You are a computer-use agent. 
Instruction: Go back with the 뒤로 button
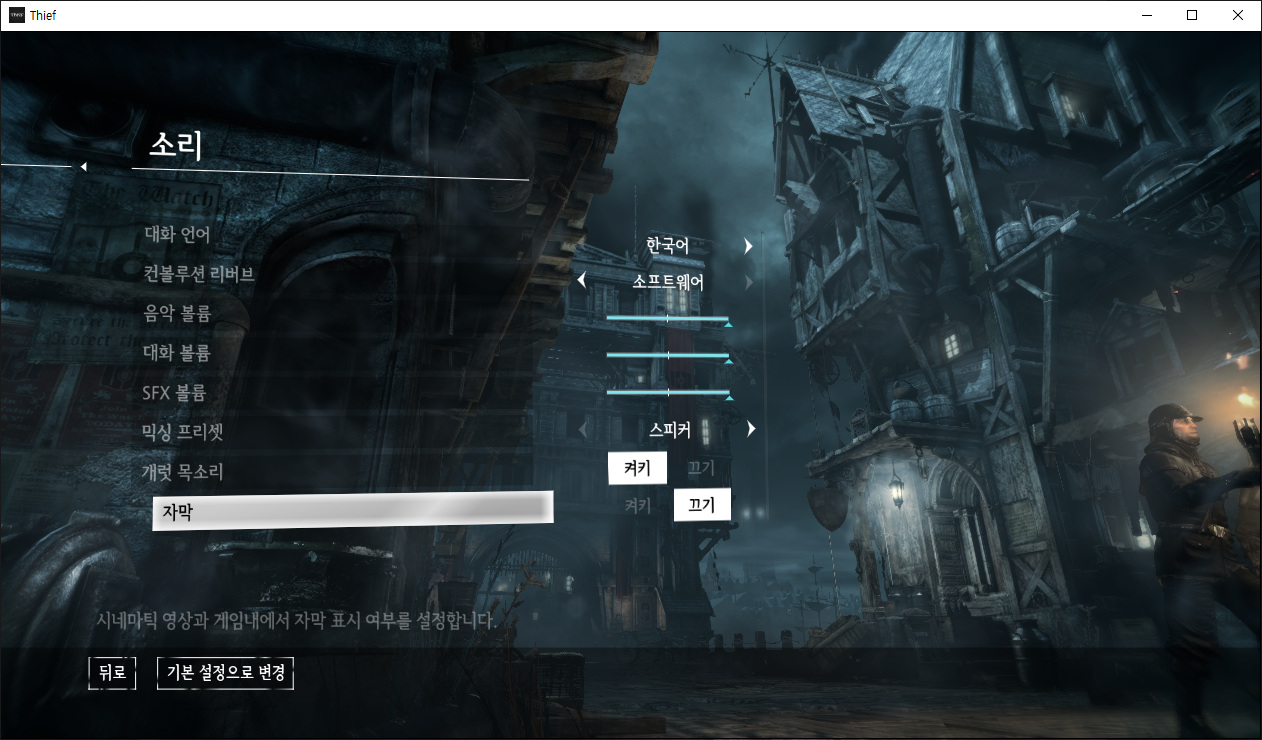coord(111,673)
